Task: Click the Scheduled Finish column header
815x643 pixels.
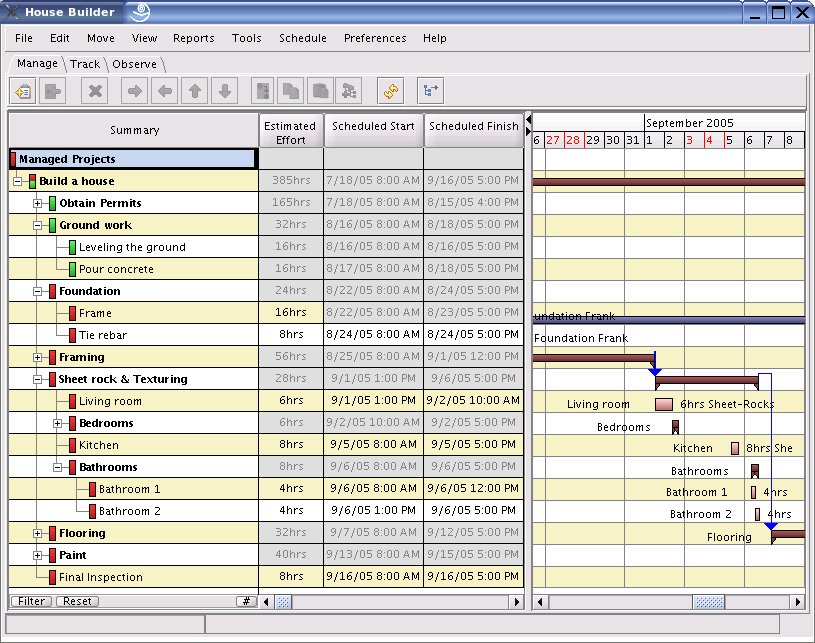Action: click(474, 130)
